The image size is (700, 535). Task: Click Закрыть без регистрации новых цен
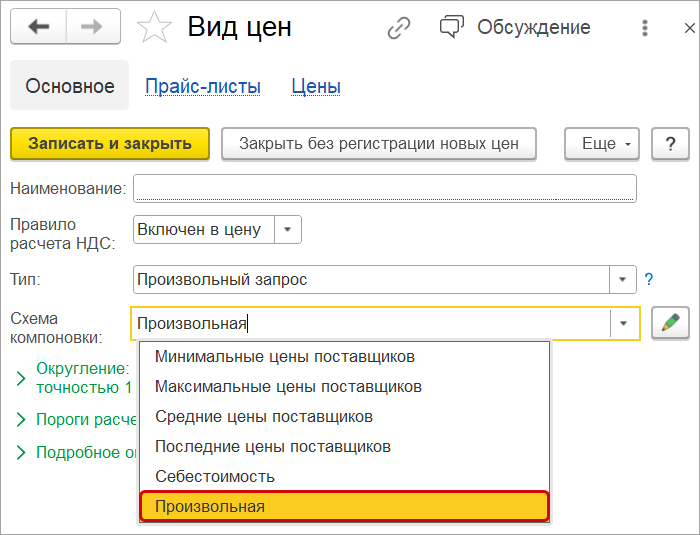tap(379, 143)
